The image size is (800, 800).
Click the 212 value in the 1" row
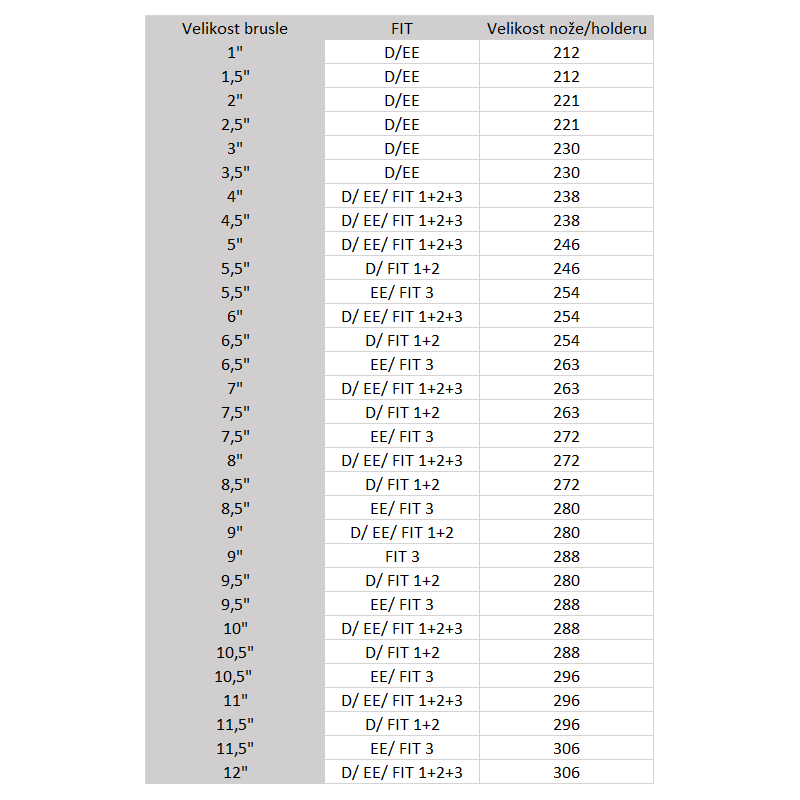pyautogui.click(x=566, y=52)
